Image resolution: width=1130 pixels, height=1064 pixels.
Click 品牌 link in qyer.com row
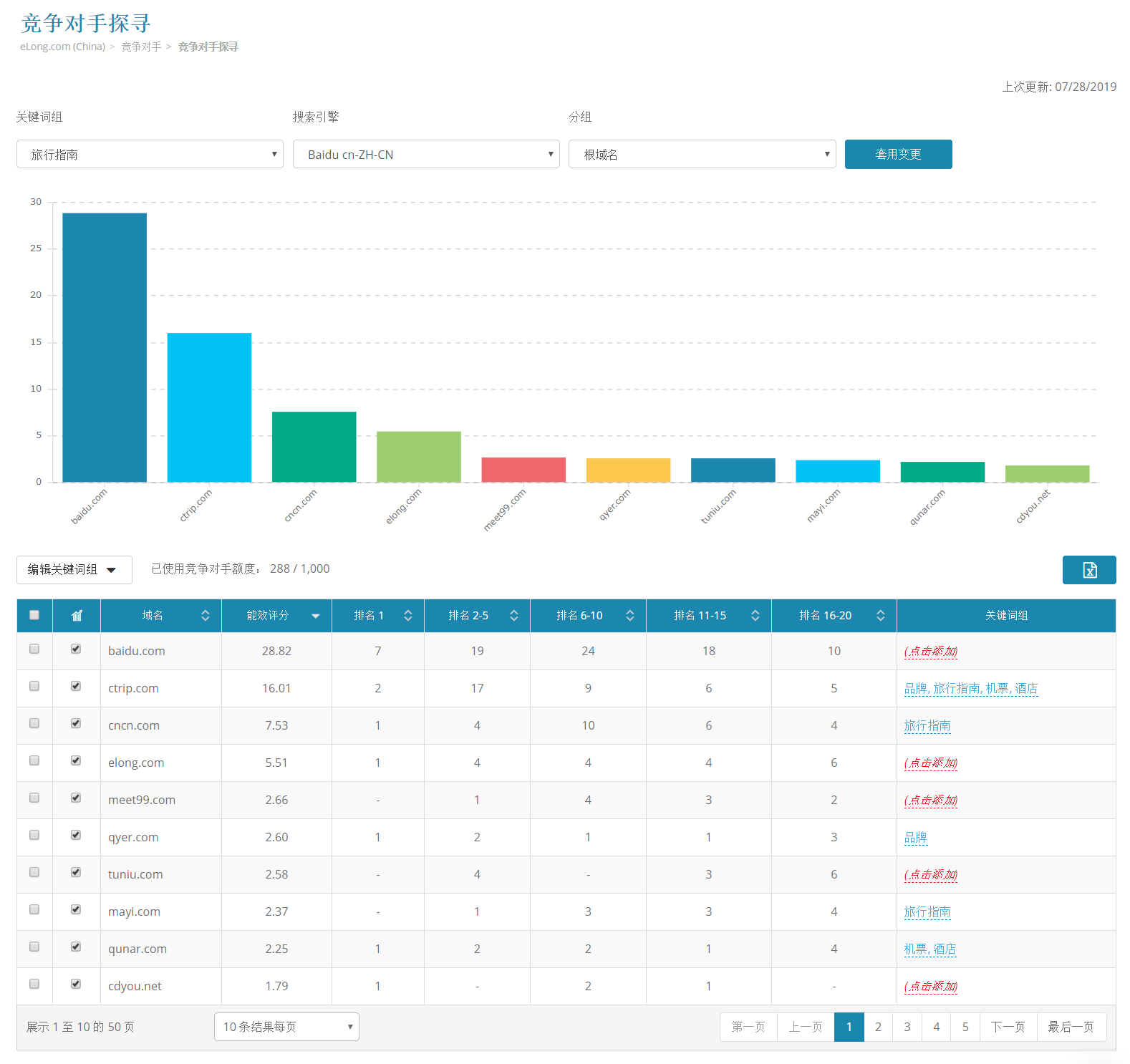pos(916,837)
